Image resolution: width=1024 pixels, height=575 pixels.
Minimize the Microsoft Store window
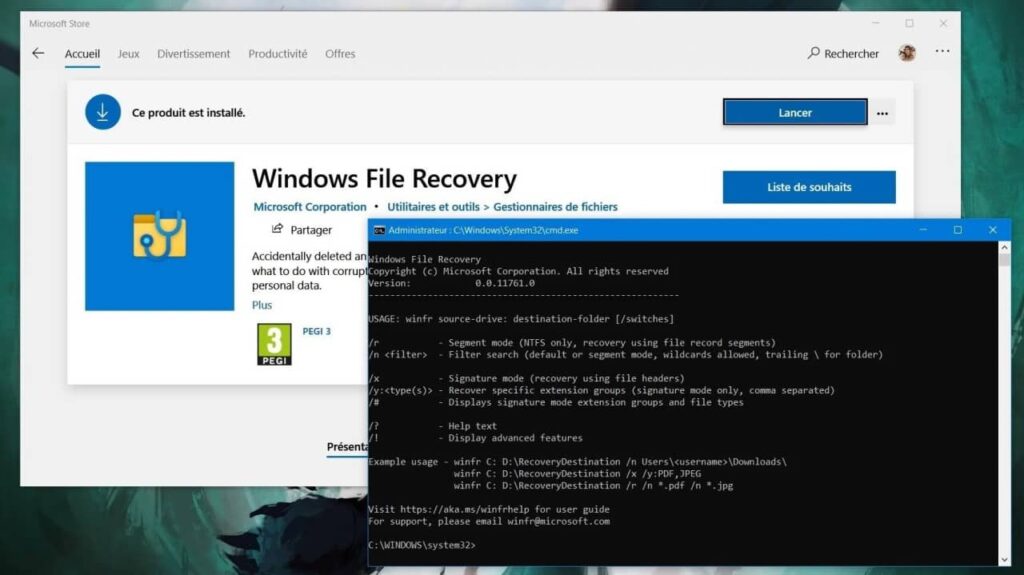pyautogui.click(x=875, y=23)
